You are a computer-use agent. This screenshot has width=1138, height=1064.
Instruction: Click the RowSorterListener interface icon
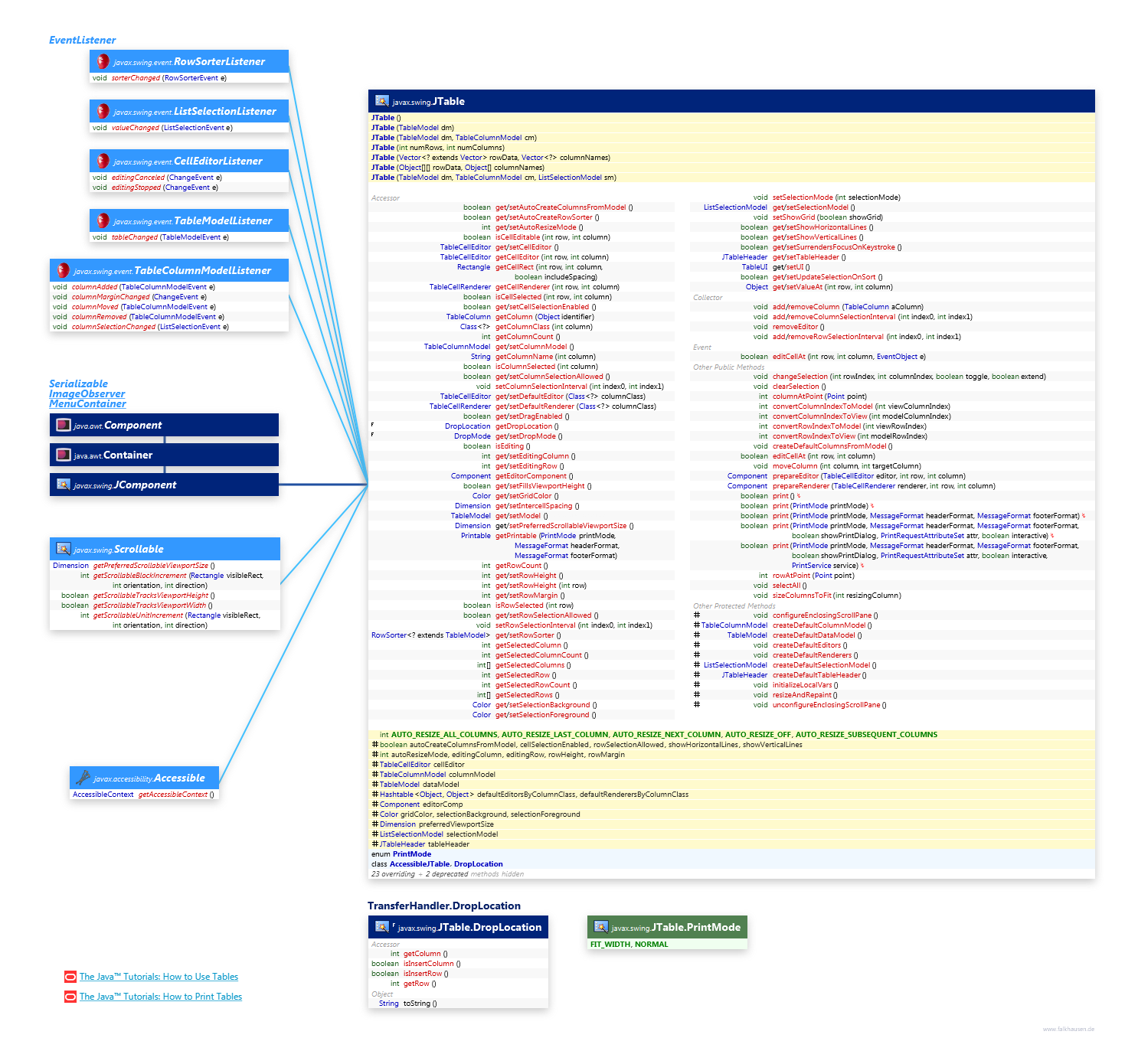[103, 61]
